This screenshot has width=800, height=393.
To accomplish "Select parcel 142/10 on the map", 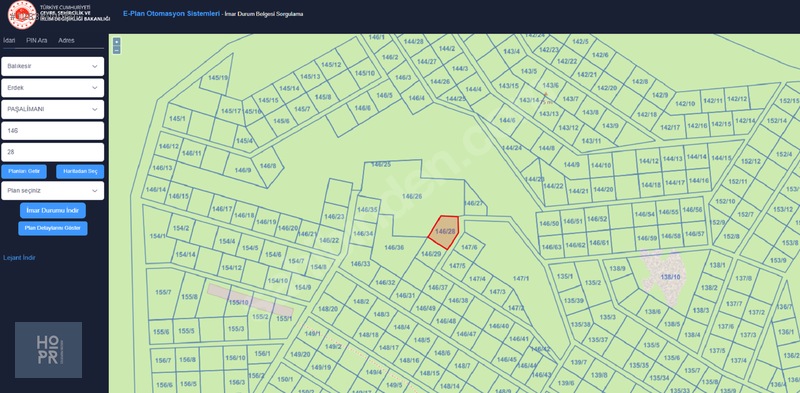I will coord(685,104).
